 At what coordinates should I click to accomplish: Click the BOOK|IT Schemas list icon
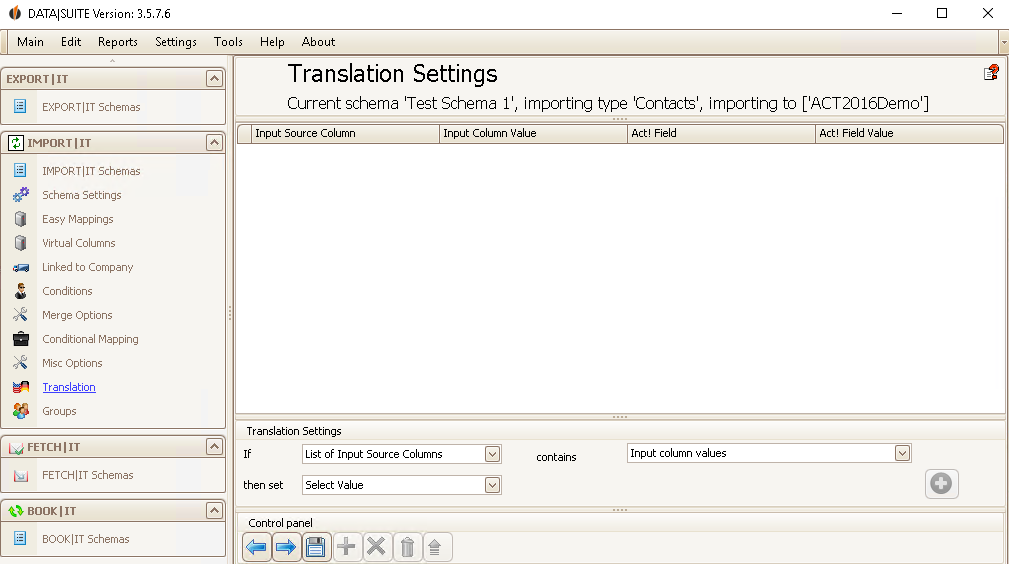20,538
